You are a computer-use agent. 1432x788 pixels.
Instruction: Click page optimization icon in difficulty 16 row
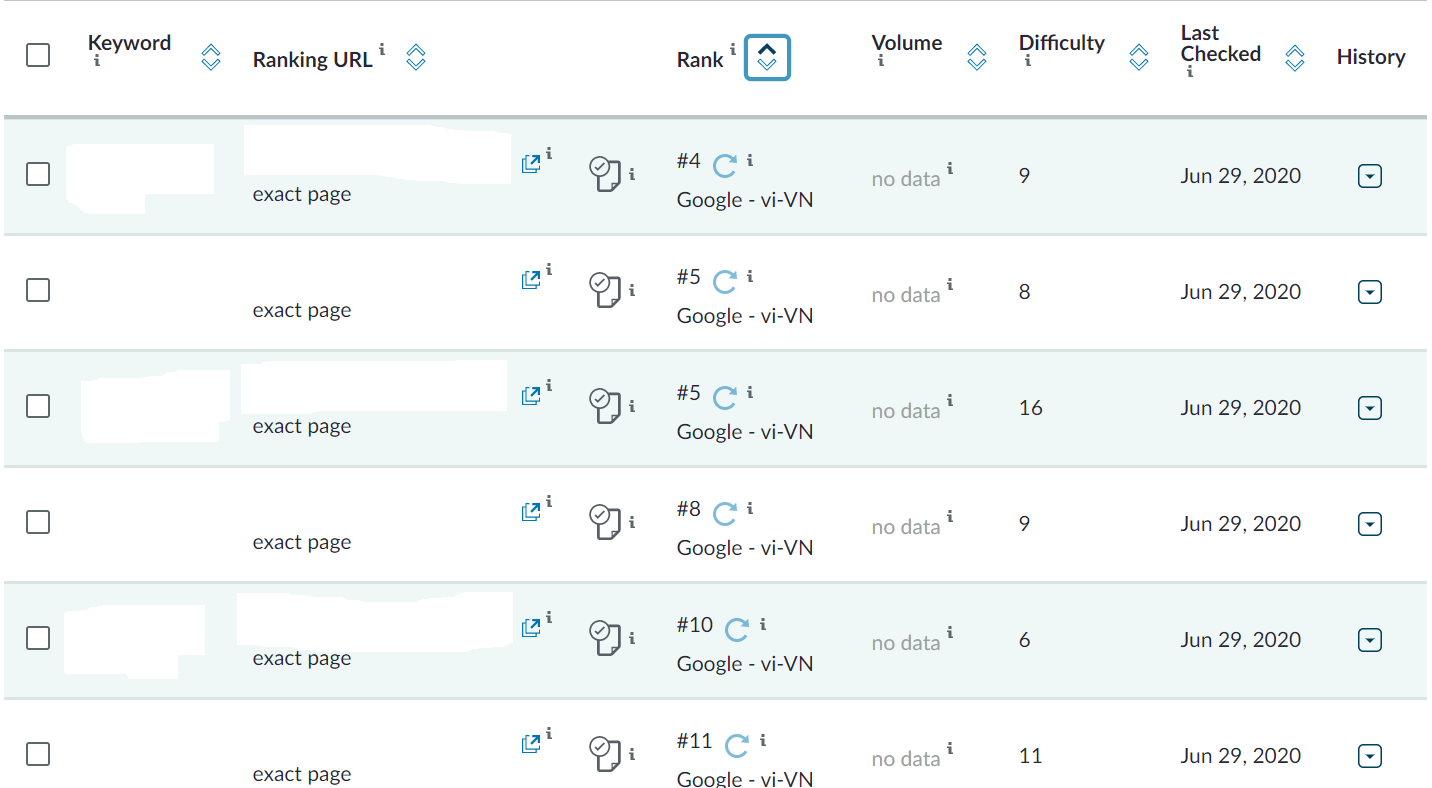pos(603,405)
